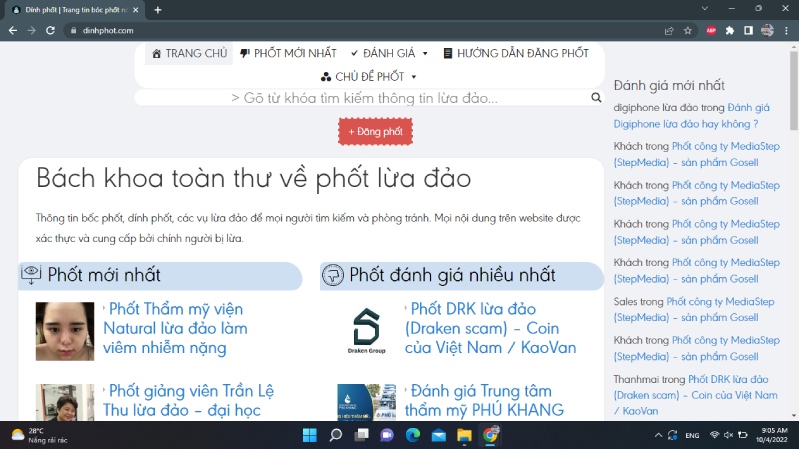Open Thanhmai comment Phốt DRK link
The image size is (799, 449).
(696, 395)
